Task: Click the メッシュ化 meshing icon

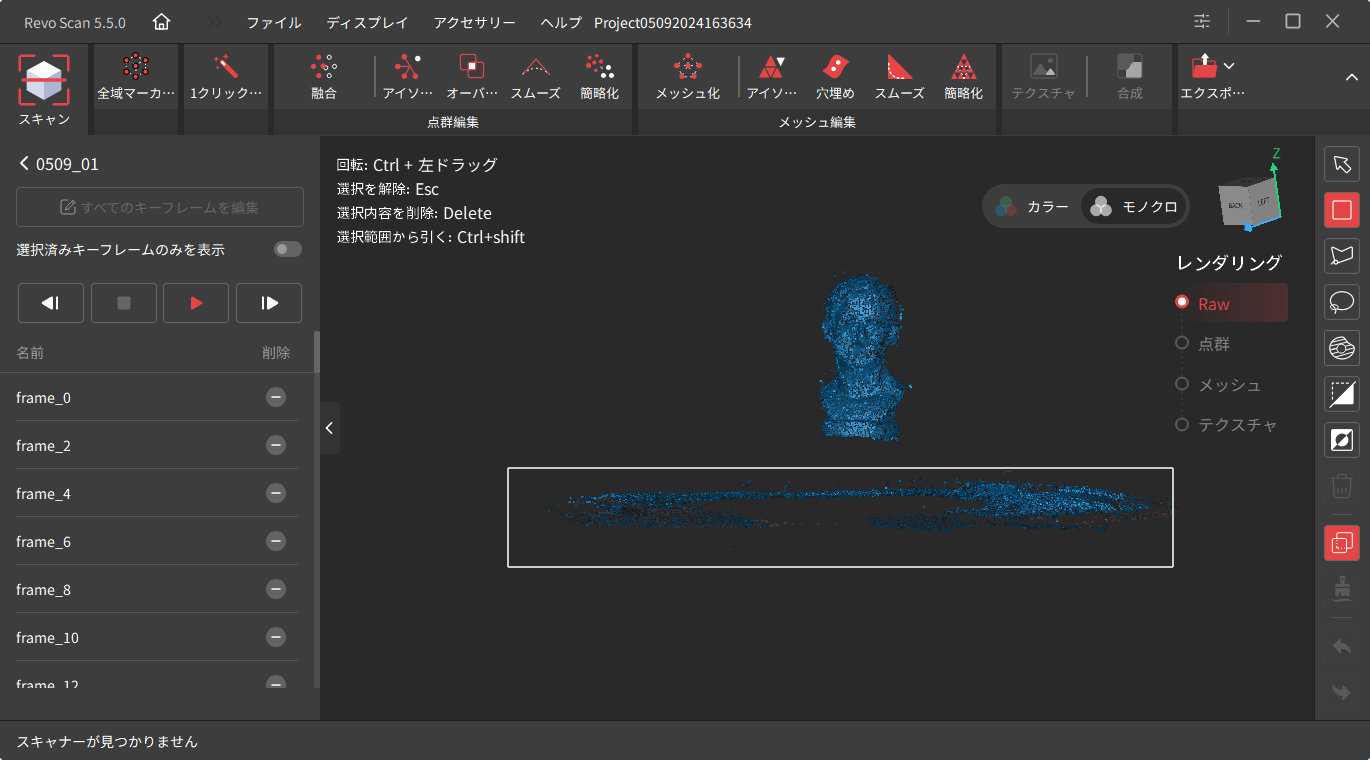Action: (x=687, y=68)
